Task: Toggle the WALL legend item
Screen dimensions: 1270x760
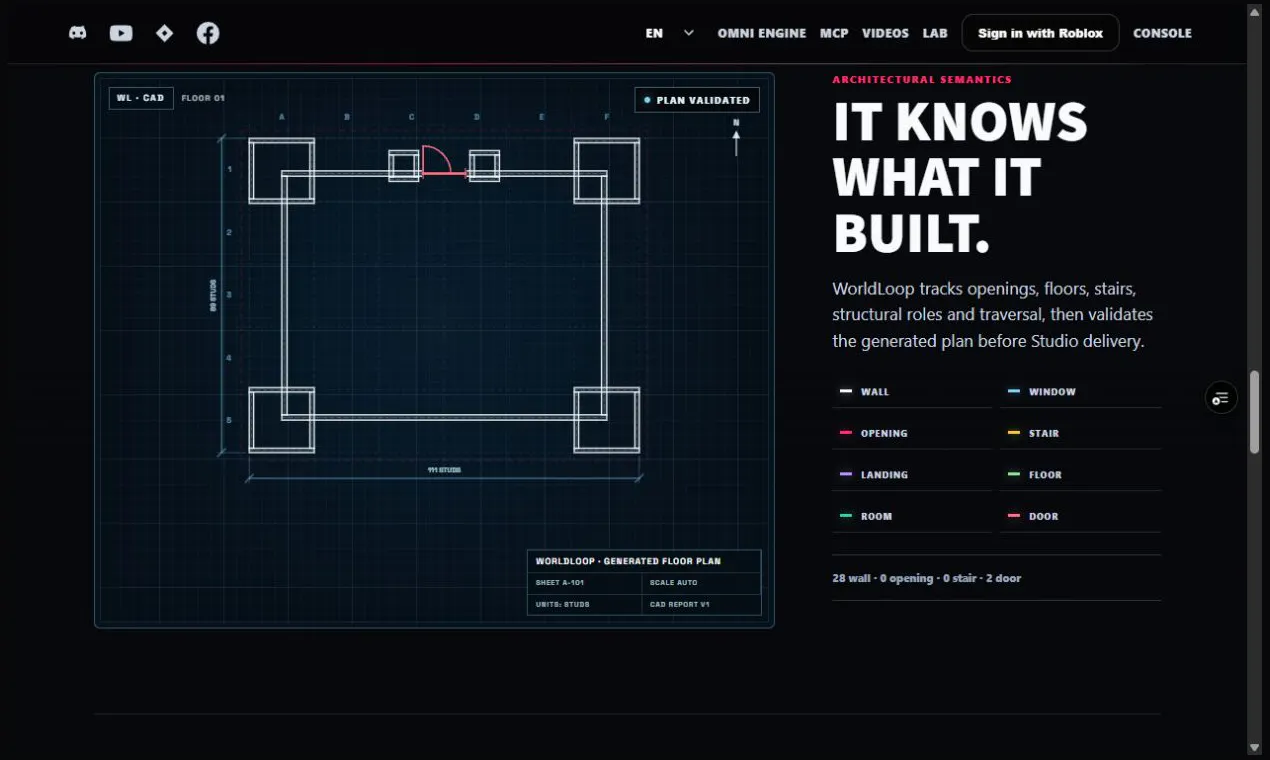Action: [x=912, y=392]
